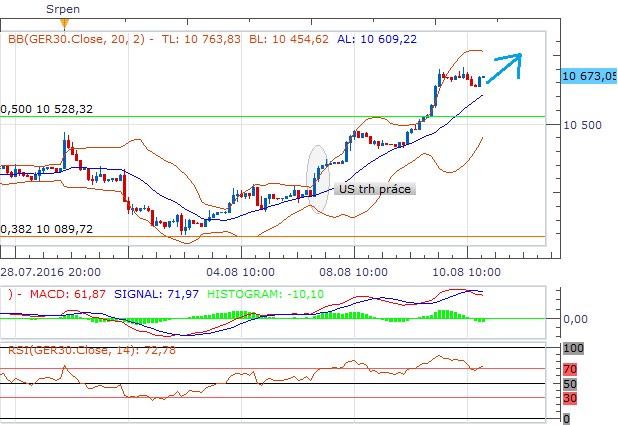Select the 0,500 Fibonacci level label
Image resolution: width=618 pixels, height=425 pixels.
click(x=46, y=109)
